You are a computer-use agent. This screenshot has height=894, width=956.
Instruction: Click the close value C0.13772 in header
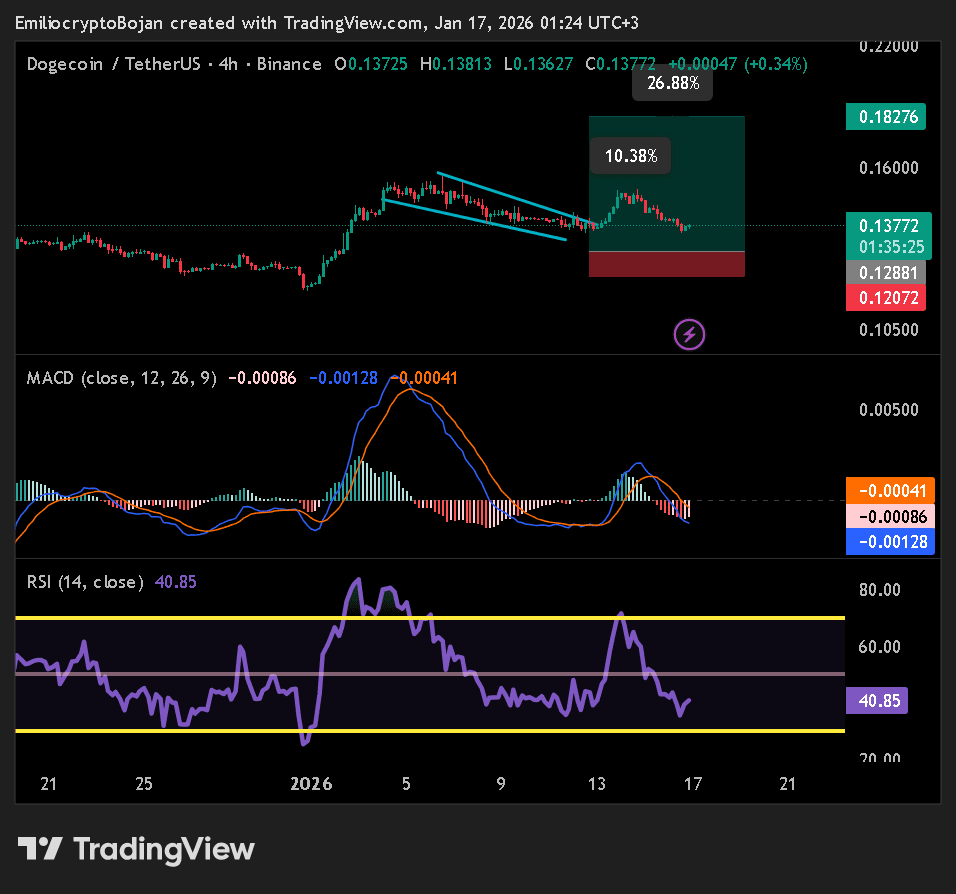click(620, 64)
